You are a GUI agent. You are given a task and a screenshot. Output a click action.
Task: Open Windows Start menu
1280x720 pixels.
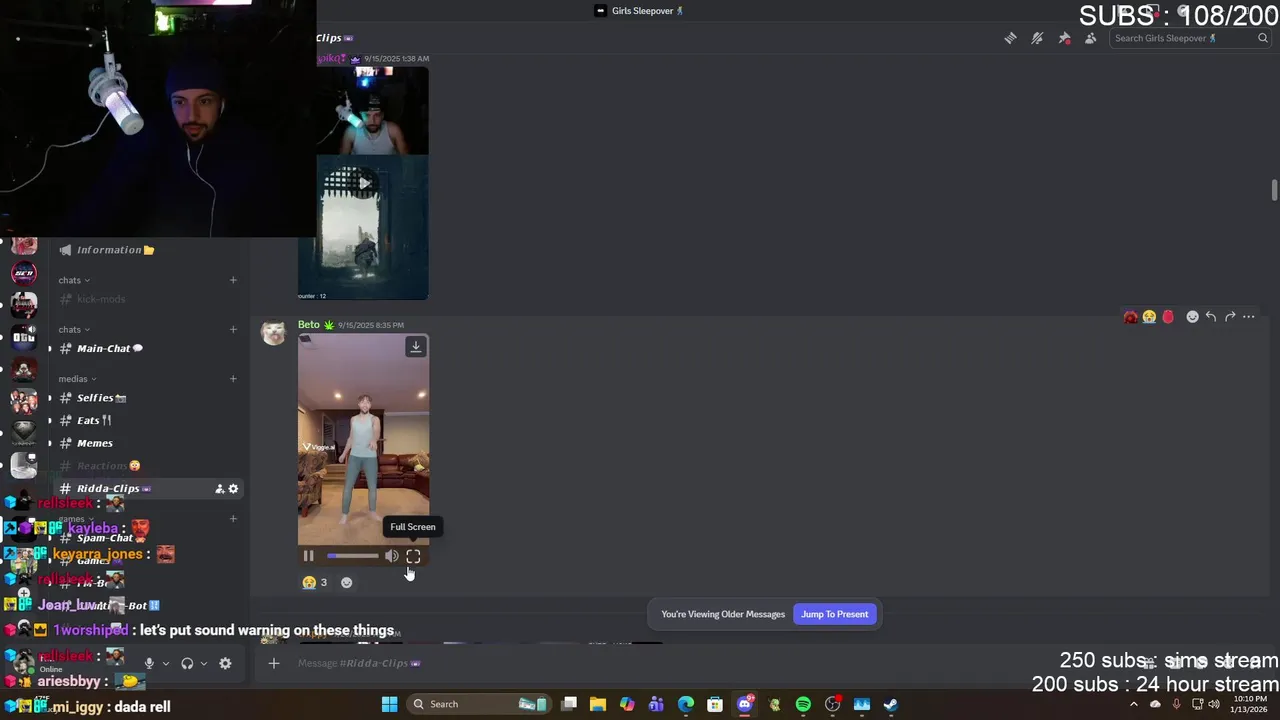point(389,704)
